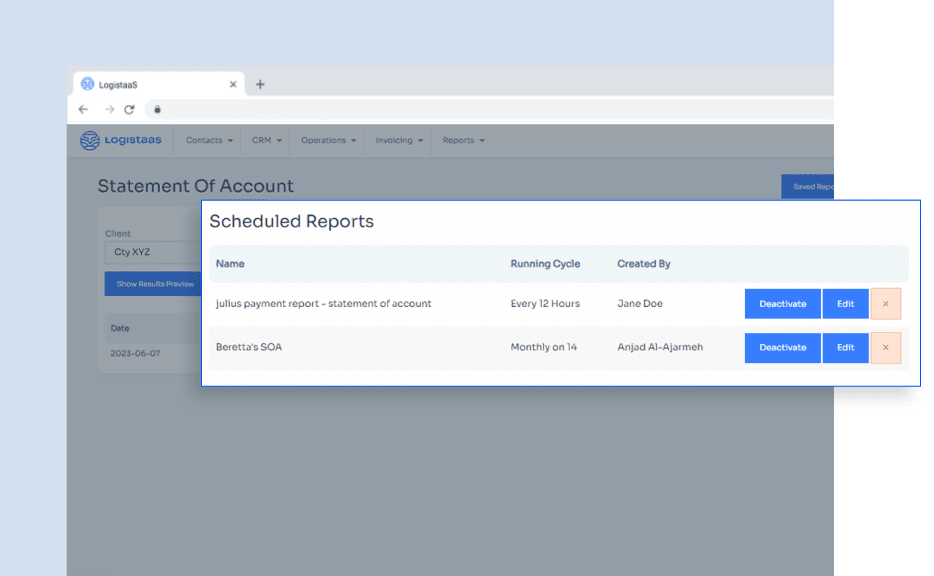Expand the Invoicing menu

(399, 141)
